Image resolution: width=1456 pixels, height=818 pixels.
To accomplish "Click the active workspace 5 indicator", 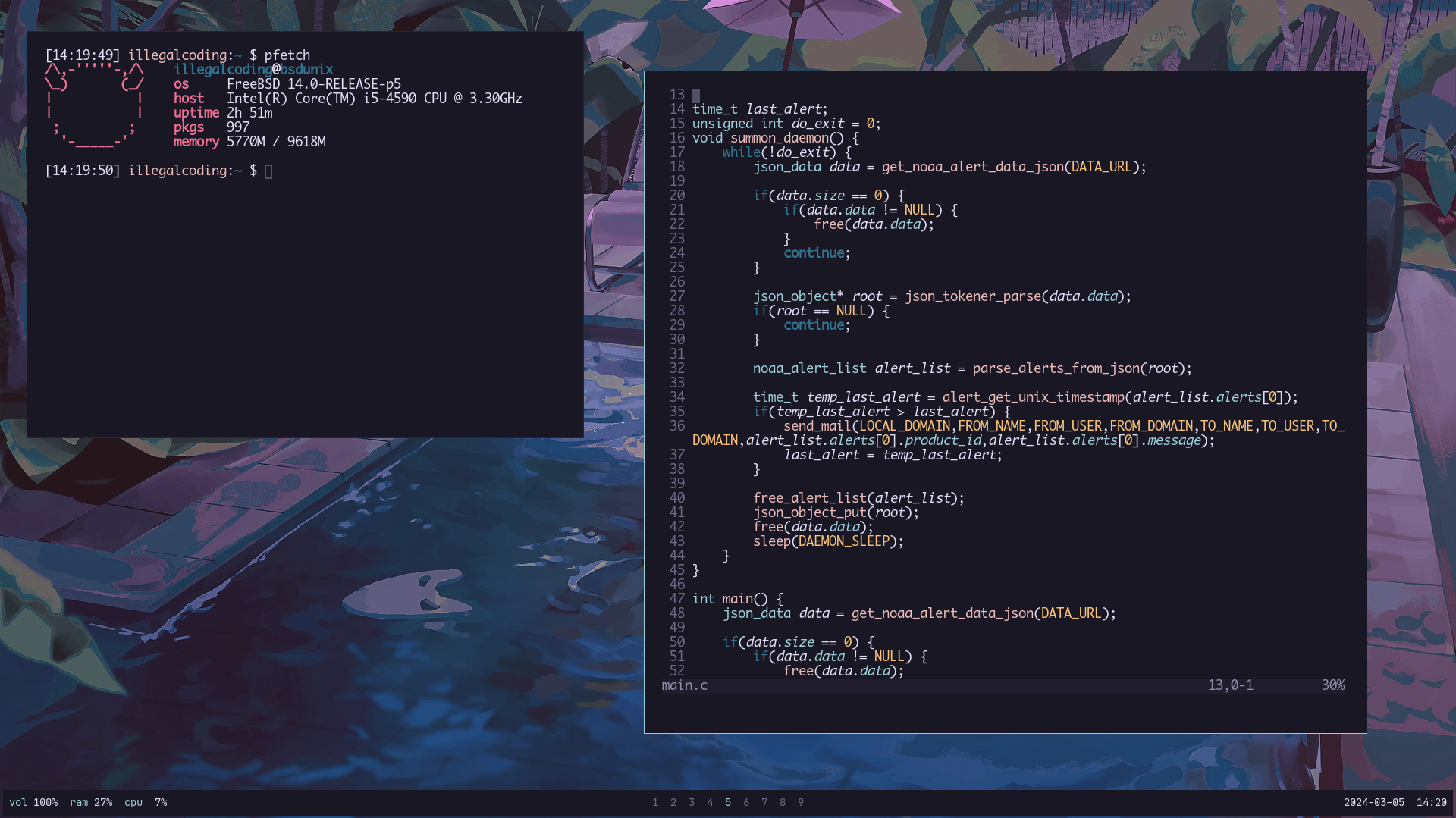I will click(728, 802).
